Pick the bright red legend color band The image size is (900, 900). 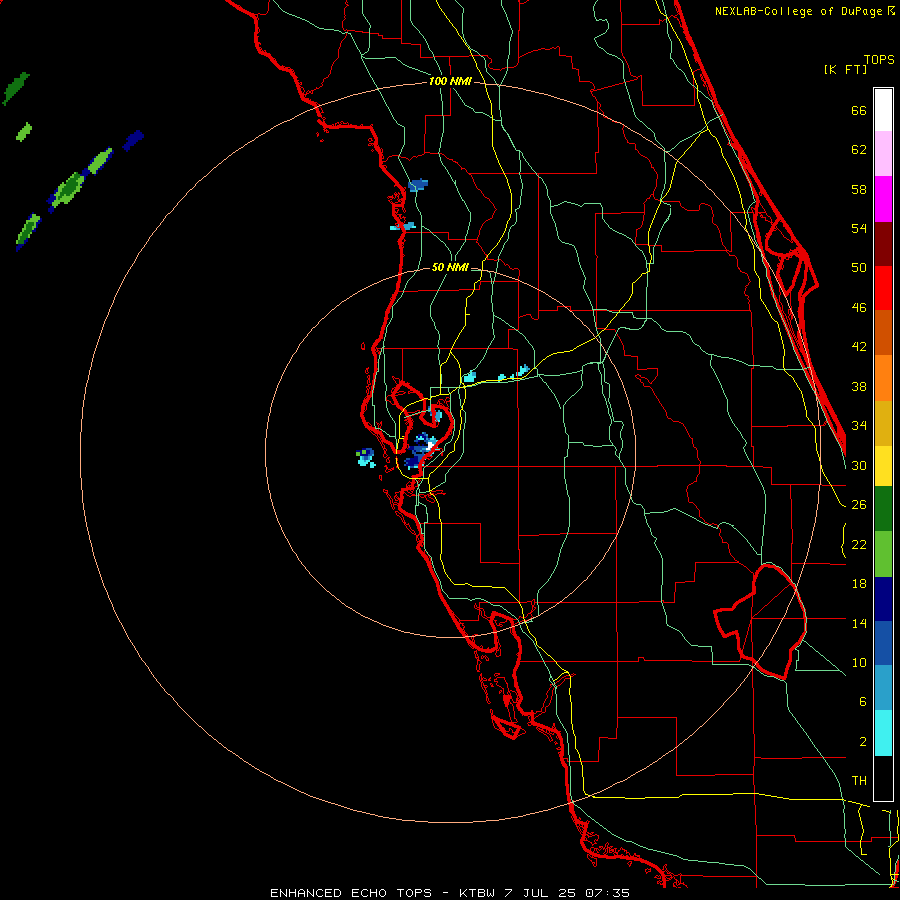(883, 288)
